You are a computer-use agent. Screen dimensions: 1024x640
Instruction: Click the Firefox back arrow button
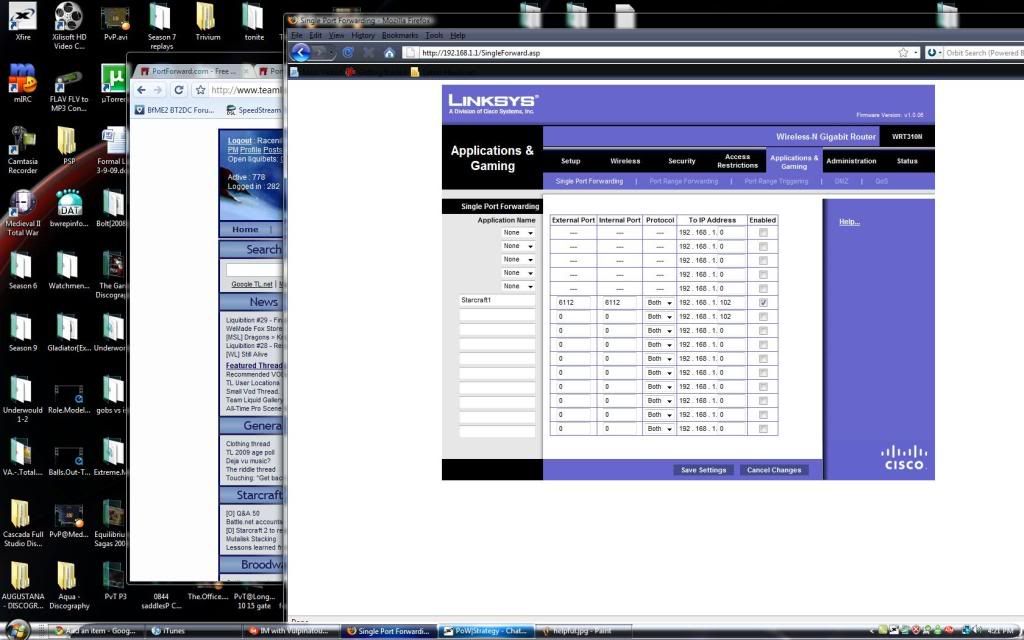click(300, 52)
